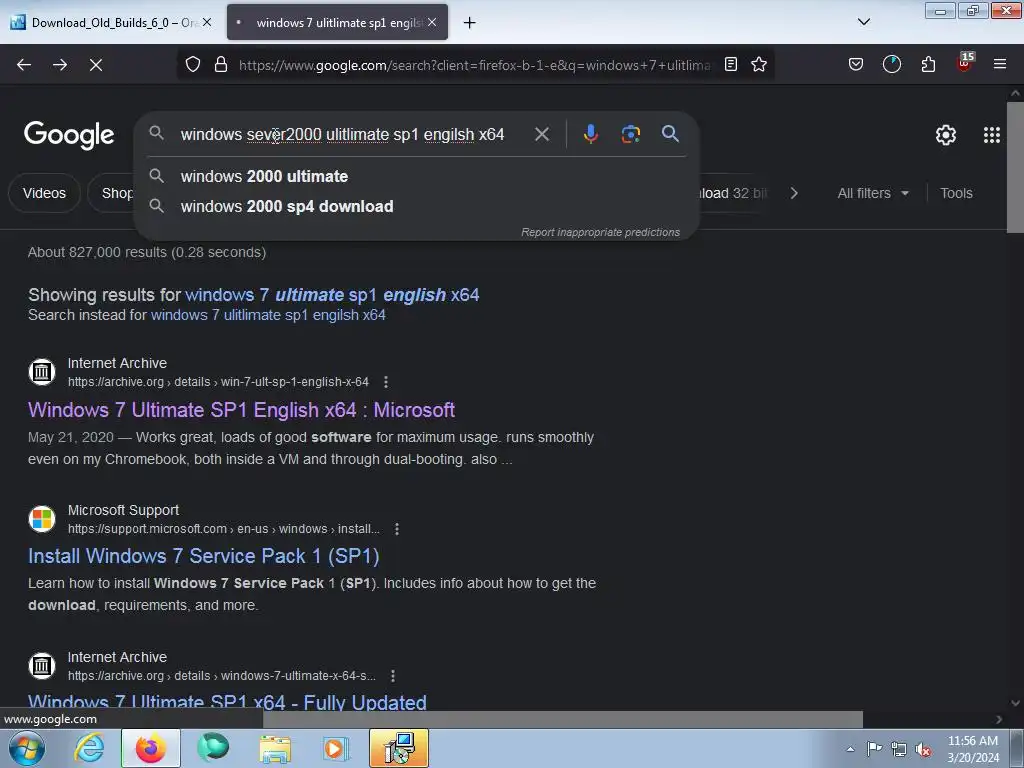Submit the search with the blue magnifier icon

[x=670, y=134]
